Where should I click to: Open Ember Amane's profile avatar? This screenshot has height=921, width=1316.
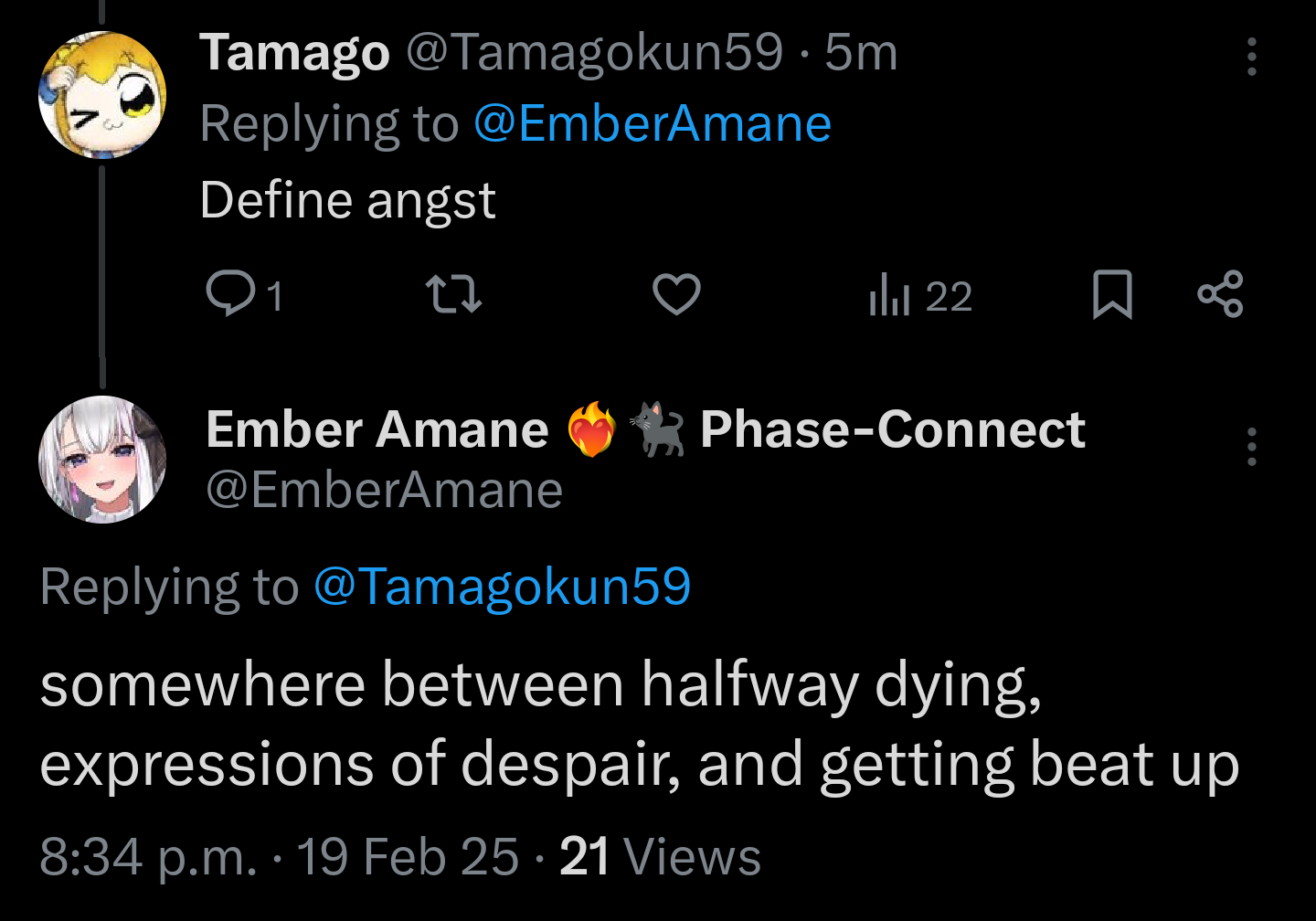coord(102,460)
